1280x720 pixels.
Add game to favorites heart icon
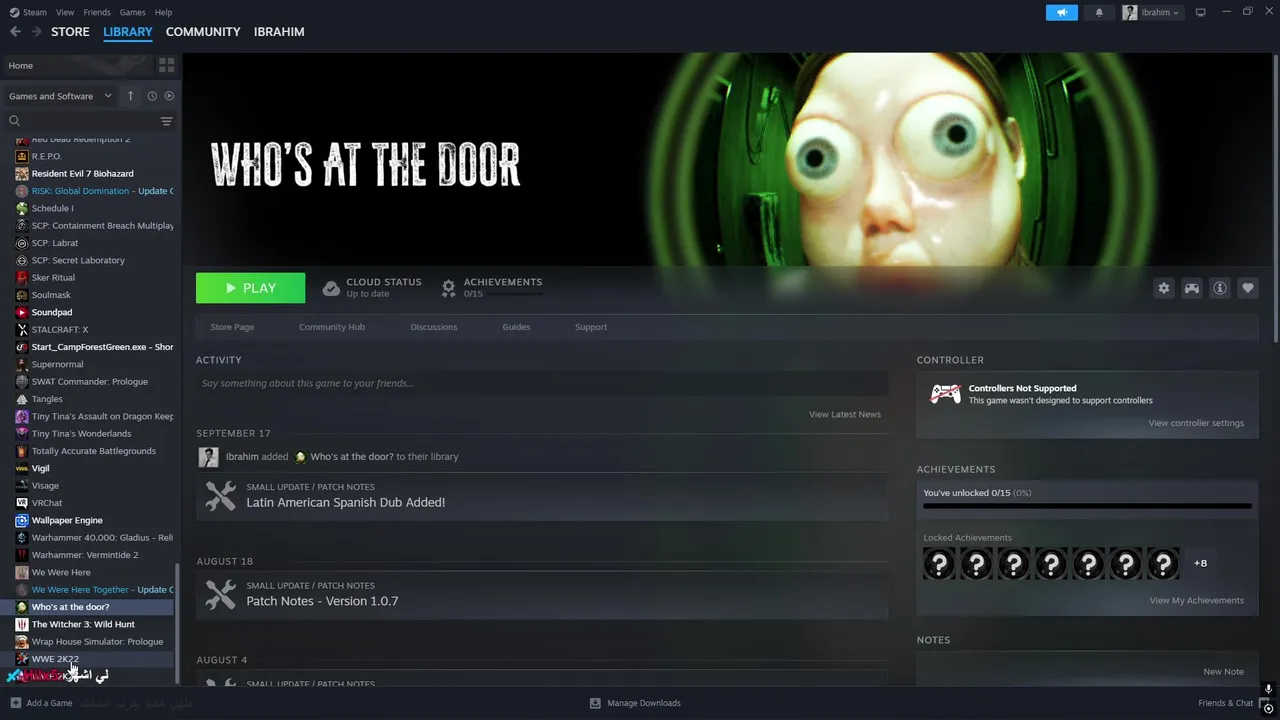1248,288
